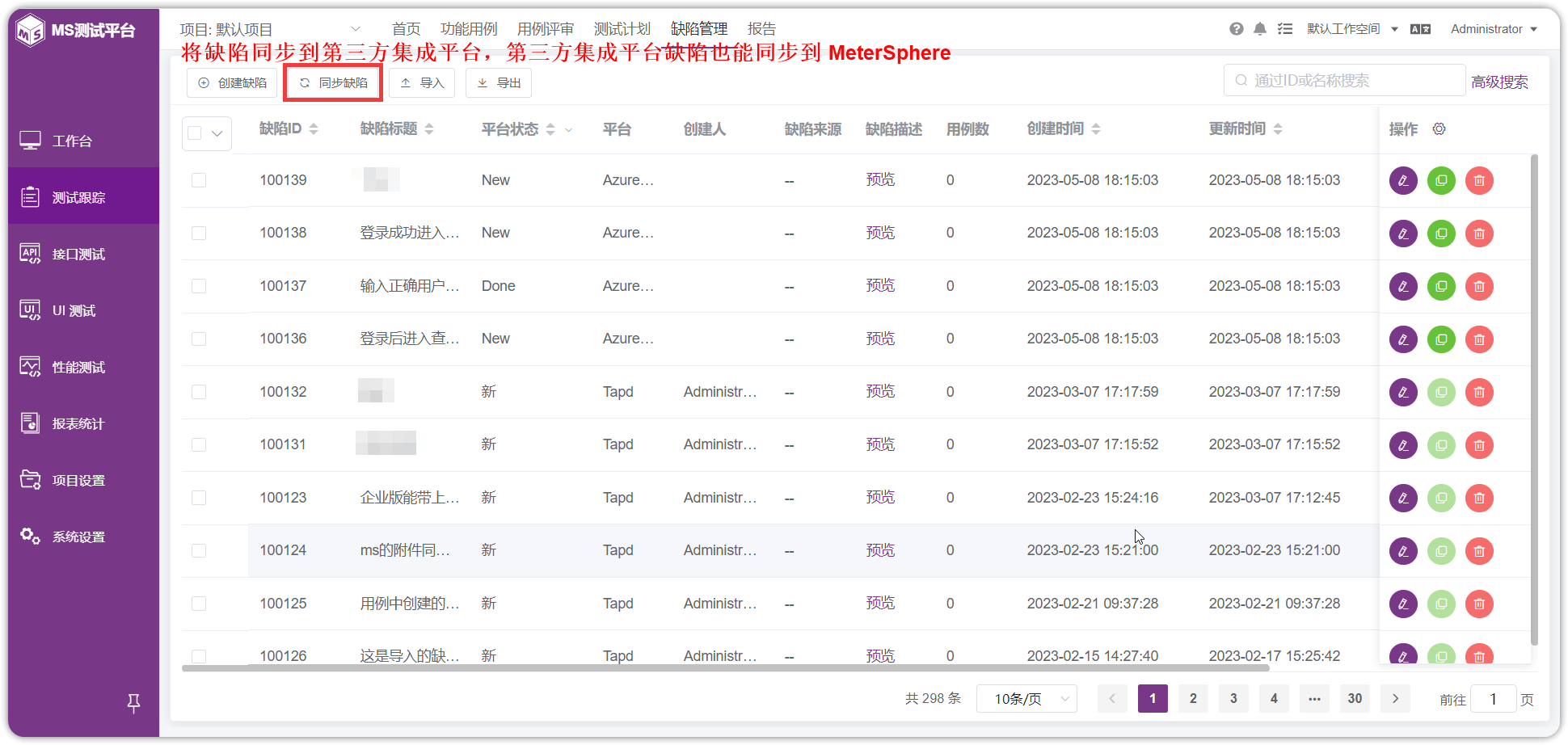Edit defect 100139 with purple pencil icon

pos(1403,180)
